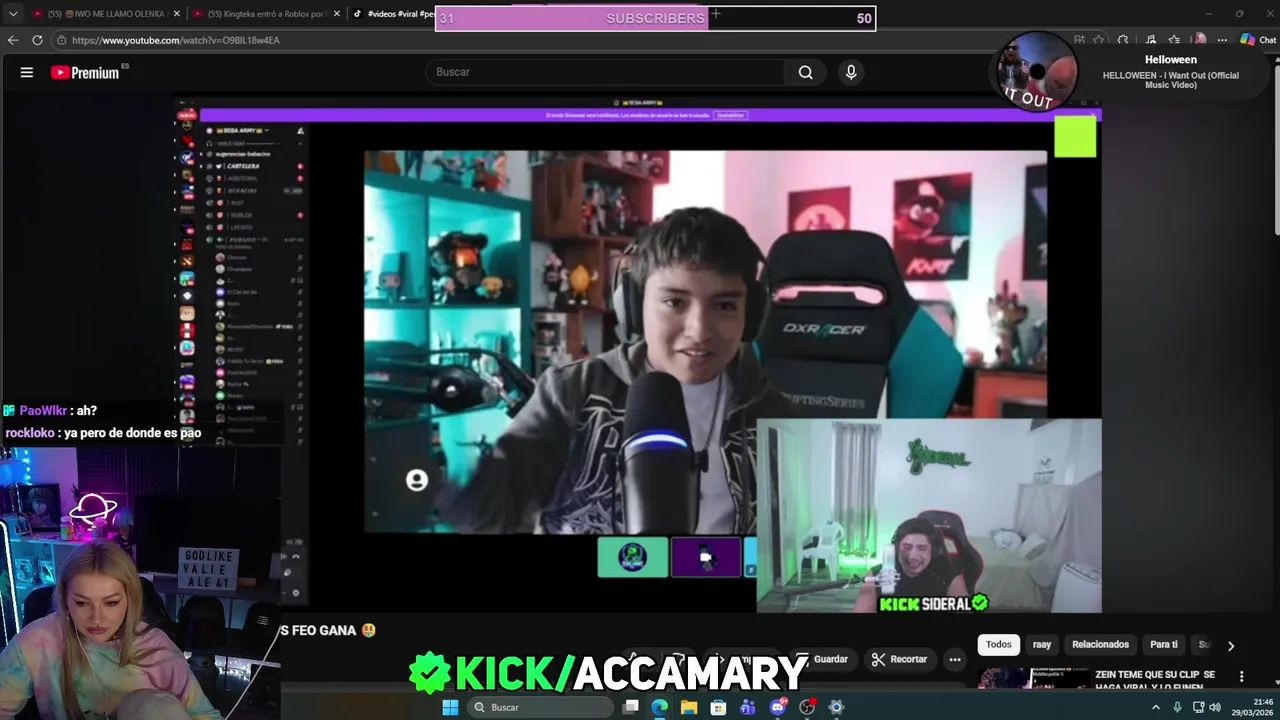Open options for ZEIN TEME video suggestion
The height and width of the screenshot is (720, 1280).
[1242, 677]
